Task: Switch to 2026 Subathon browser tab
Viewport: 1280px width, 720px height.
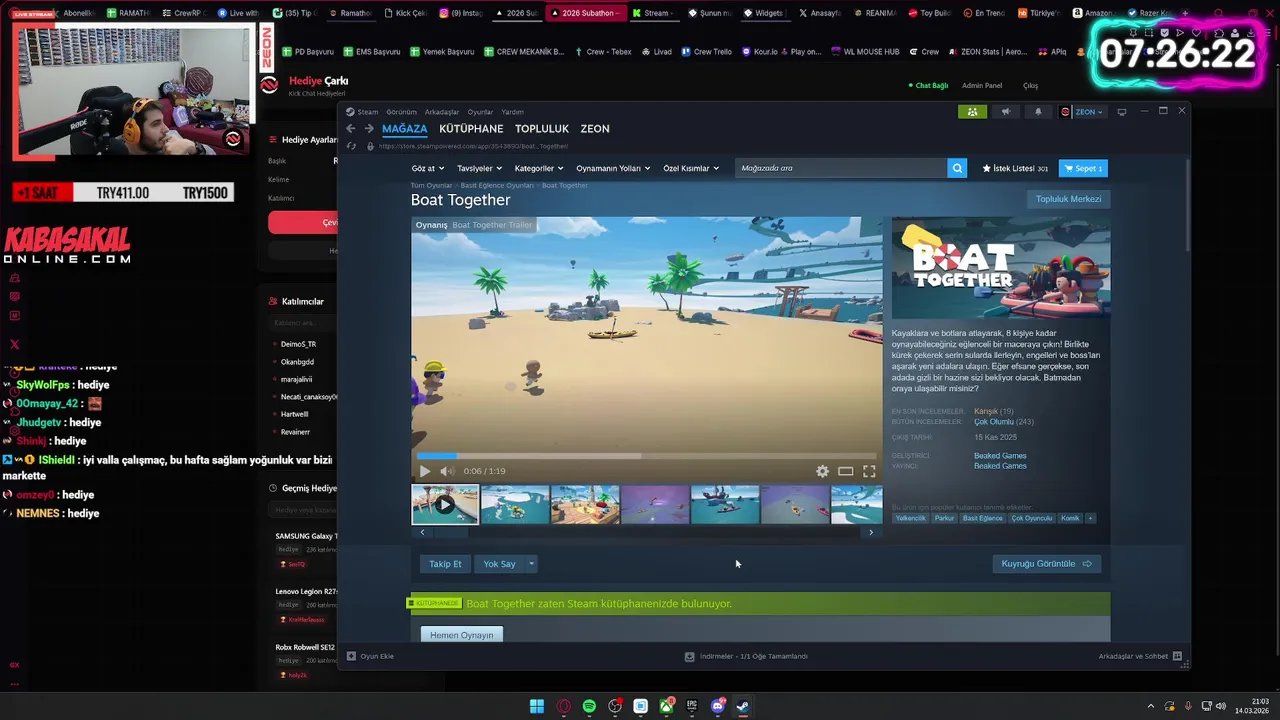Action: point(586,13)
